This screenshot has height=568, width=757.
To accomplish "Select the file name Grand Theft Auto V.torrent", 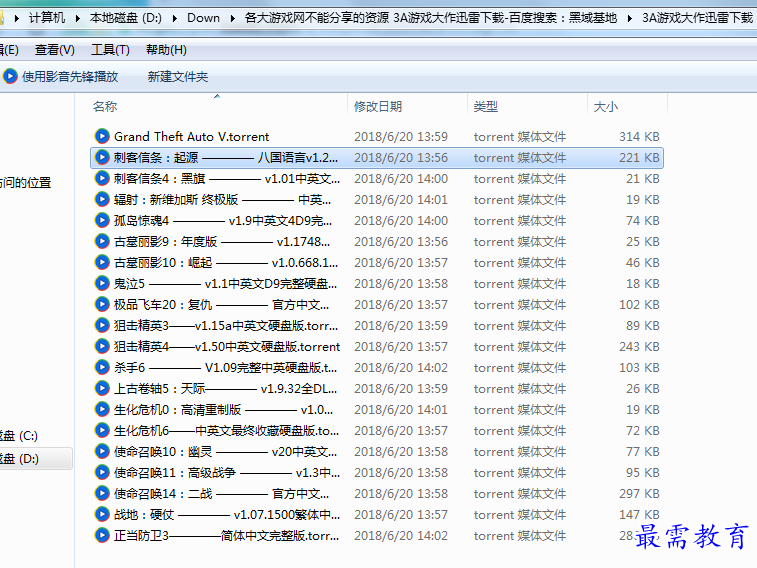I will tap(191, 137).
